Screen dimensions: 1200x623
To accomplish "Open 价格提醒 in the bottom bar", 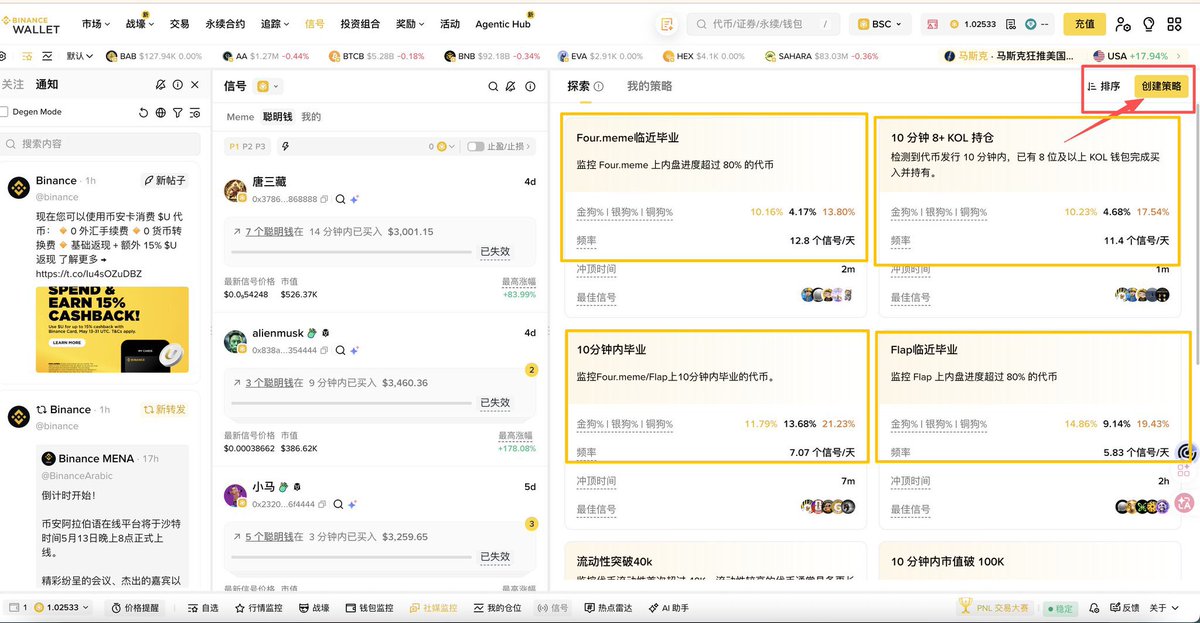I will tap(135, 607).
